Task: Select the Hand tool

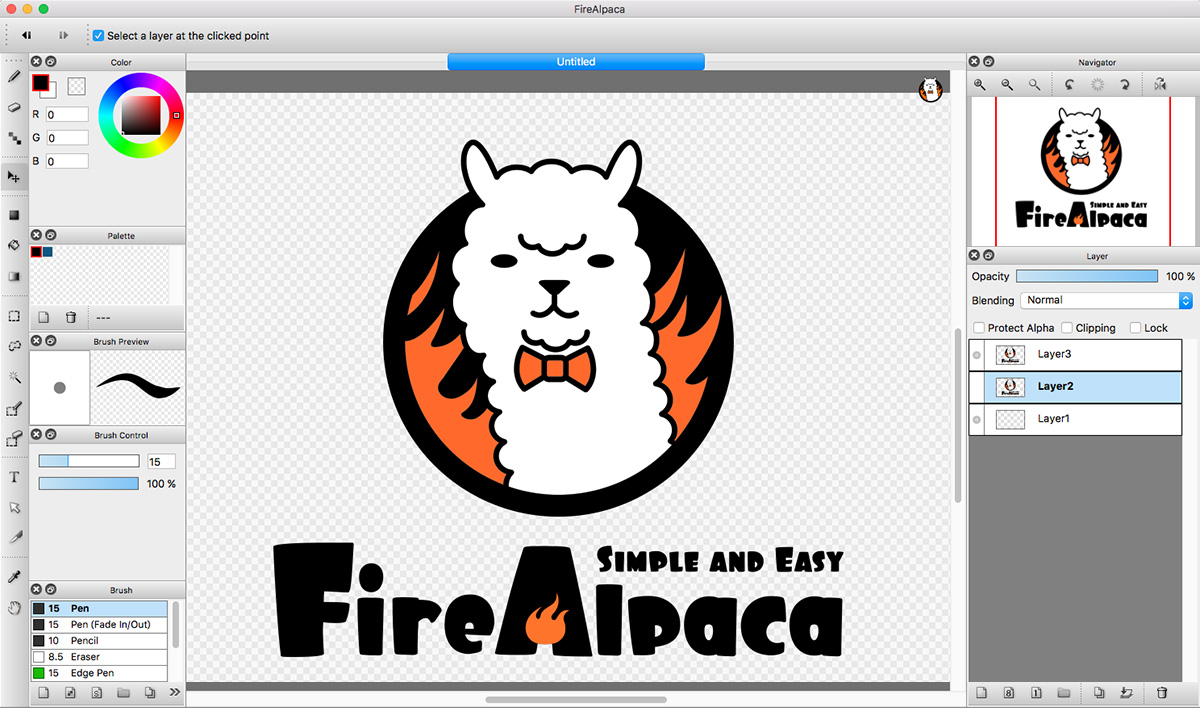Action: pos(13,605)
